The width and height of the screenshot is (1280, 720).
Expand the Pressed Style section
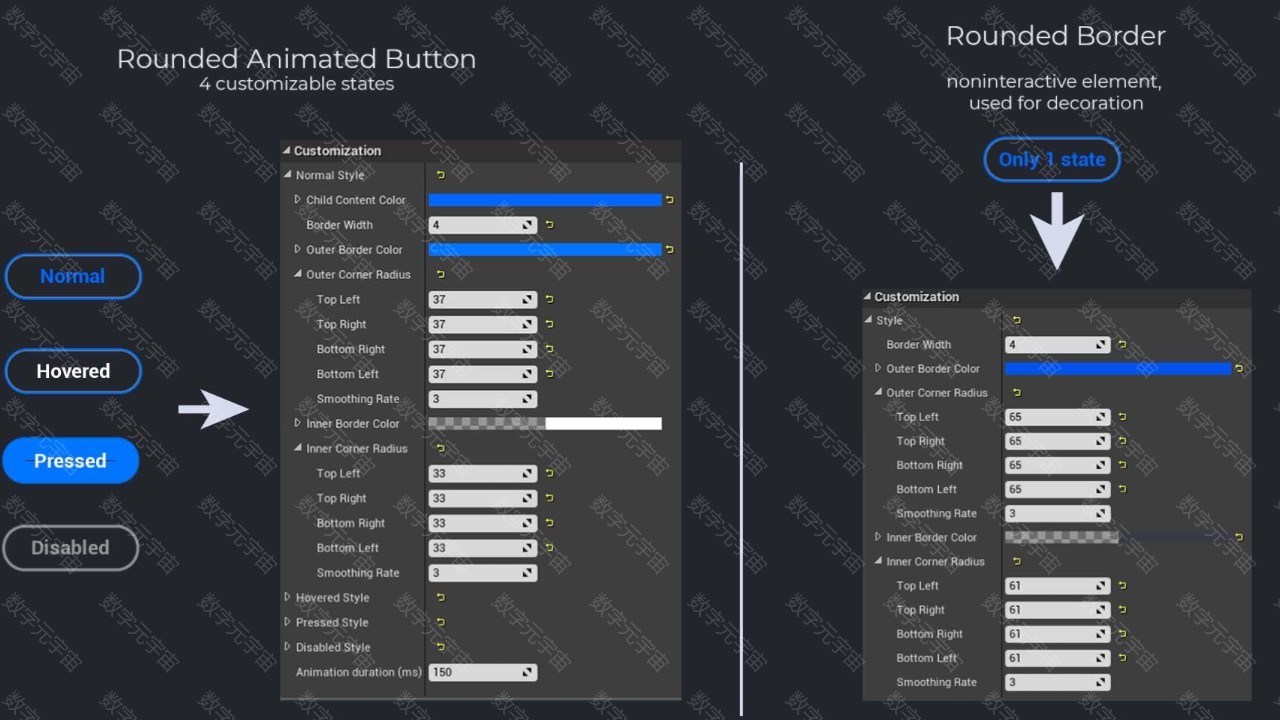(x=288, y=622)
